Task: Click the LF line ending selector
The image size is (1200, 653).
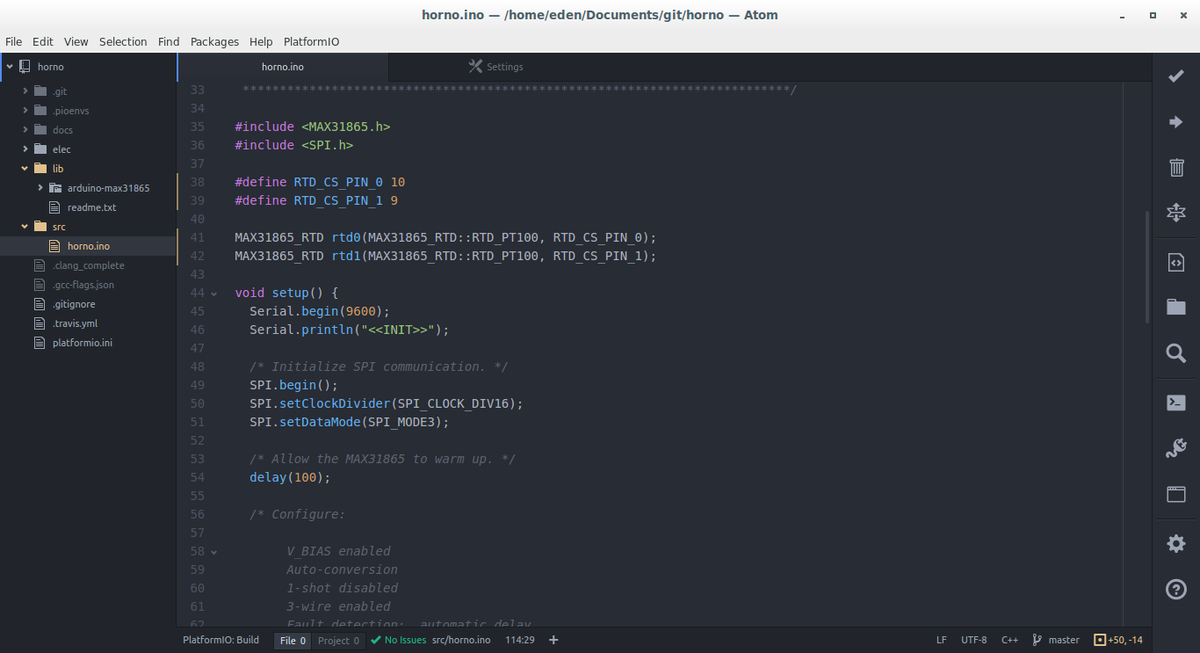Action: 942,640
